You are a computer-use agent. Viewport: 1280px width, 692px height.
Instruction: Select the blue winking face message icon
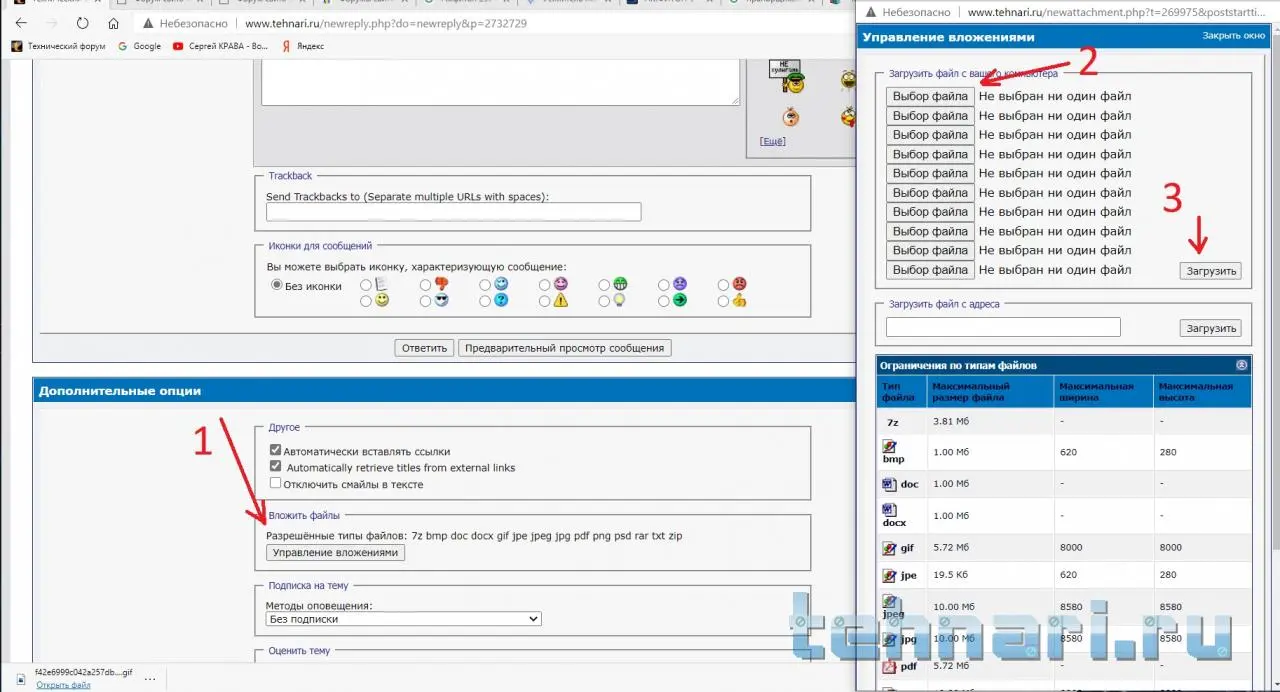501,285
